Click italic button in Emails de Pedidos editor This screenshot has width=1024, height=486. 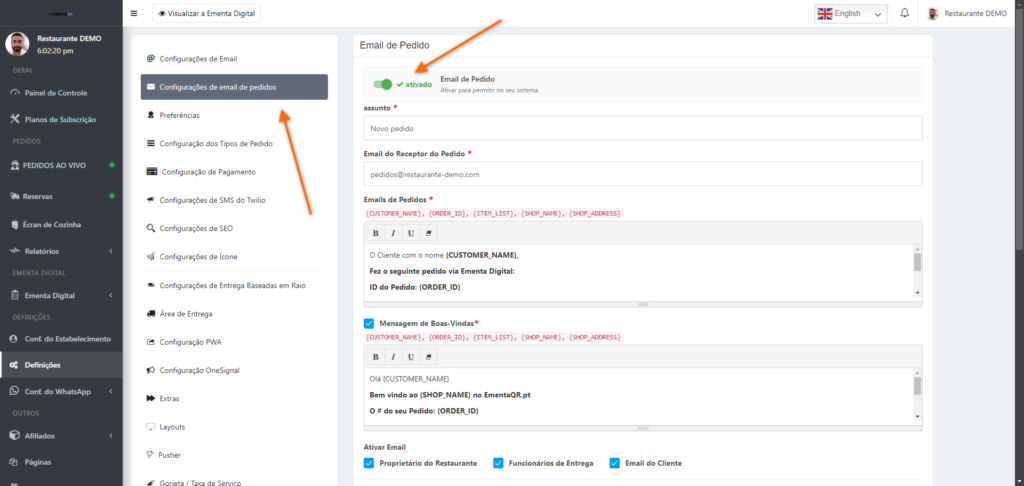tap(393, 233)
